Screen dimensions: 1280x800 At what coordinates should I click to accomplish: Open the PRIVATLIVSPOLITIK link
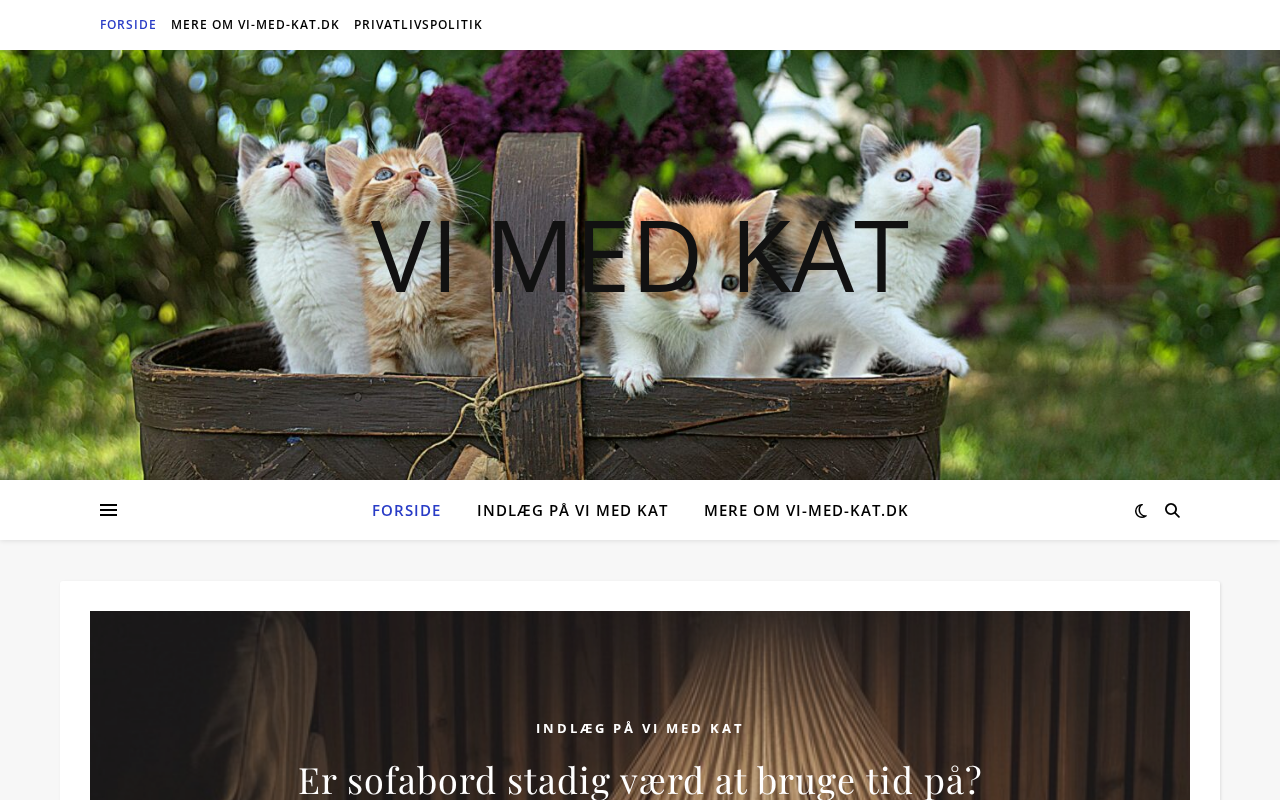coord(418,25)
